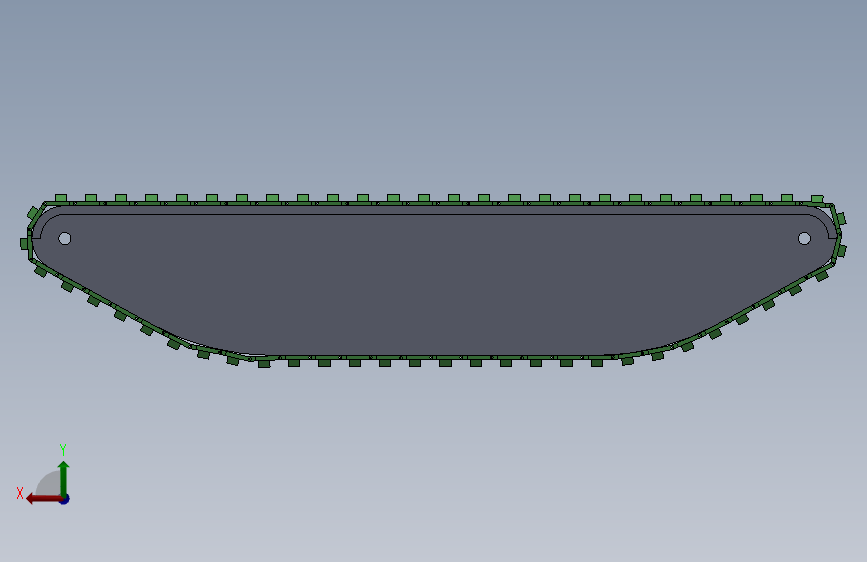Screen dimensions: 867x562
Task: Pick the right circular hole in the plate
Action: (805, 238)
